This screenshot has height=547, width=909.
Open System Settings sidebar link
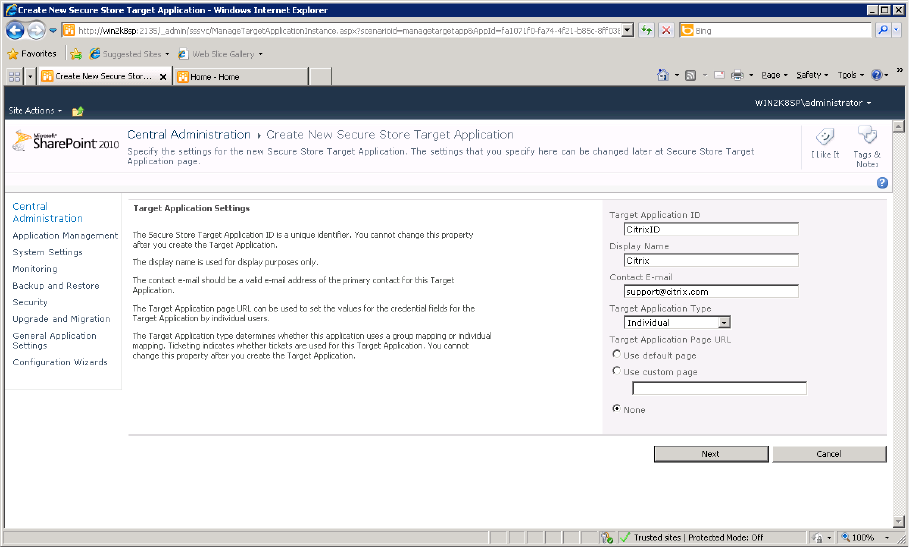coord(48,253)
